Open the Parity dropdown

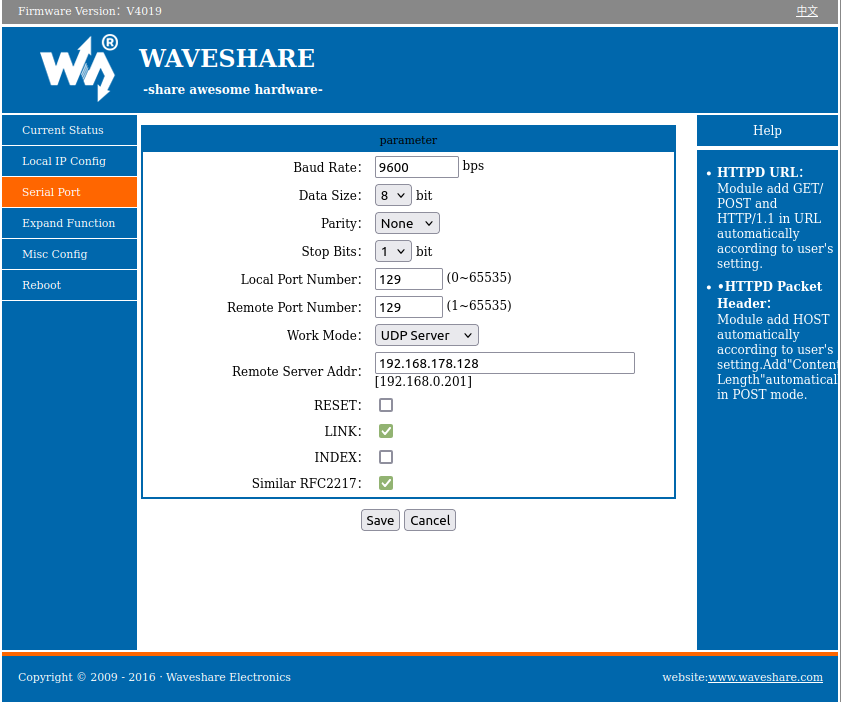click(x=407, y=224)
